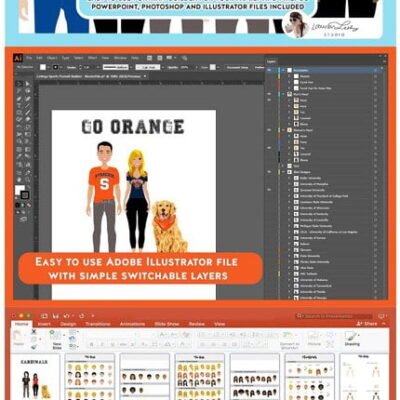Screen dimensions: 400x400
Task: Switch to PowerPoint's Transitions tab
Action: click(98, 324)
